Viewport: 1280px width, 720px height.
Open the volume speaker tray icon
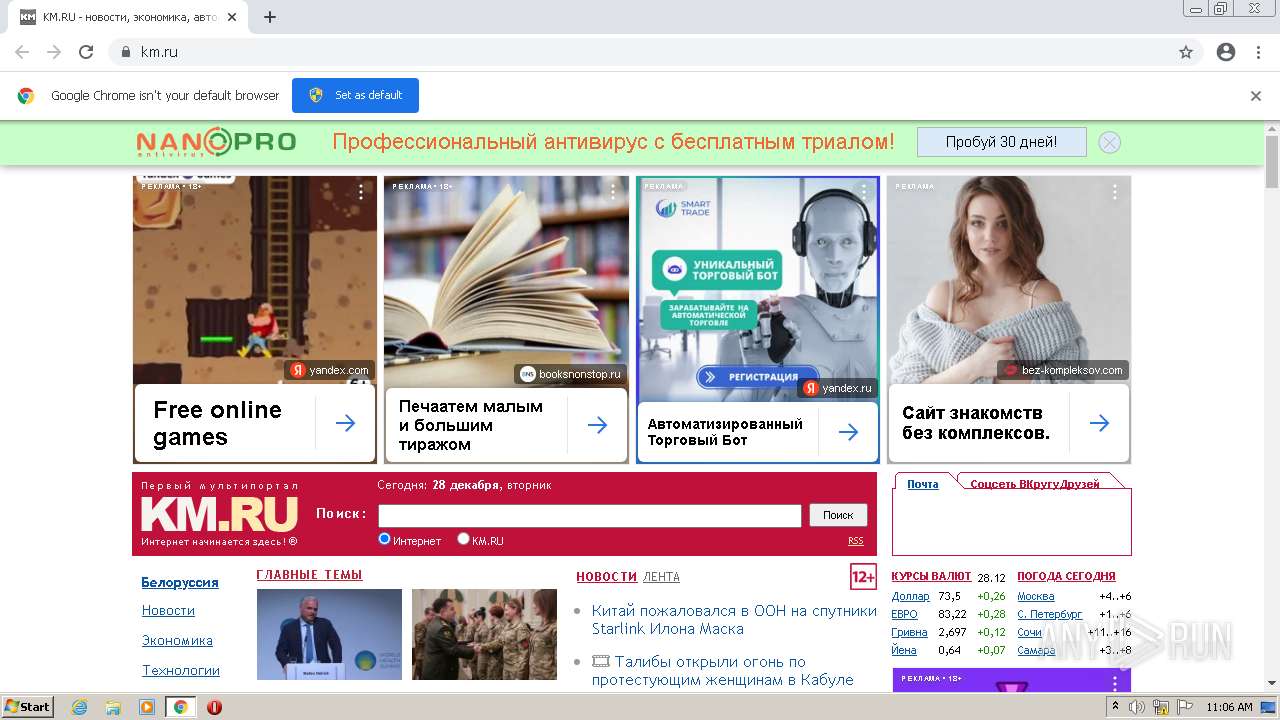pyautogui.click(x=1137, y=707)
